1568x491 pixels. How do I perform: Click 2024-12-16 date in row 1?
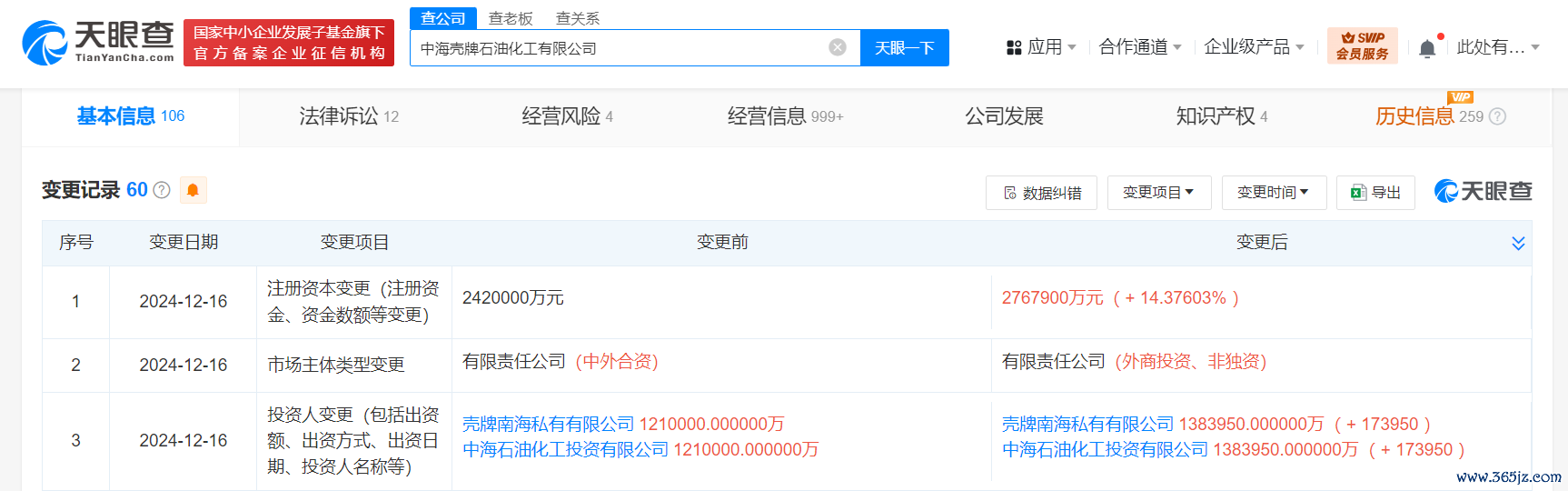pos(184,301)
